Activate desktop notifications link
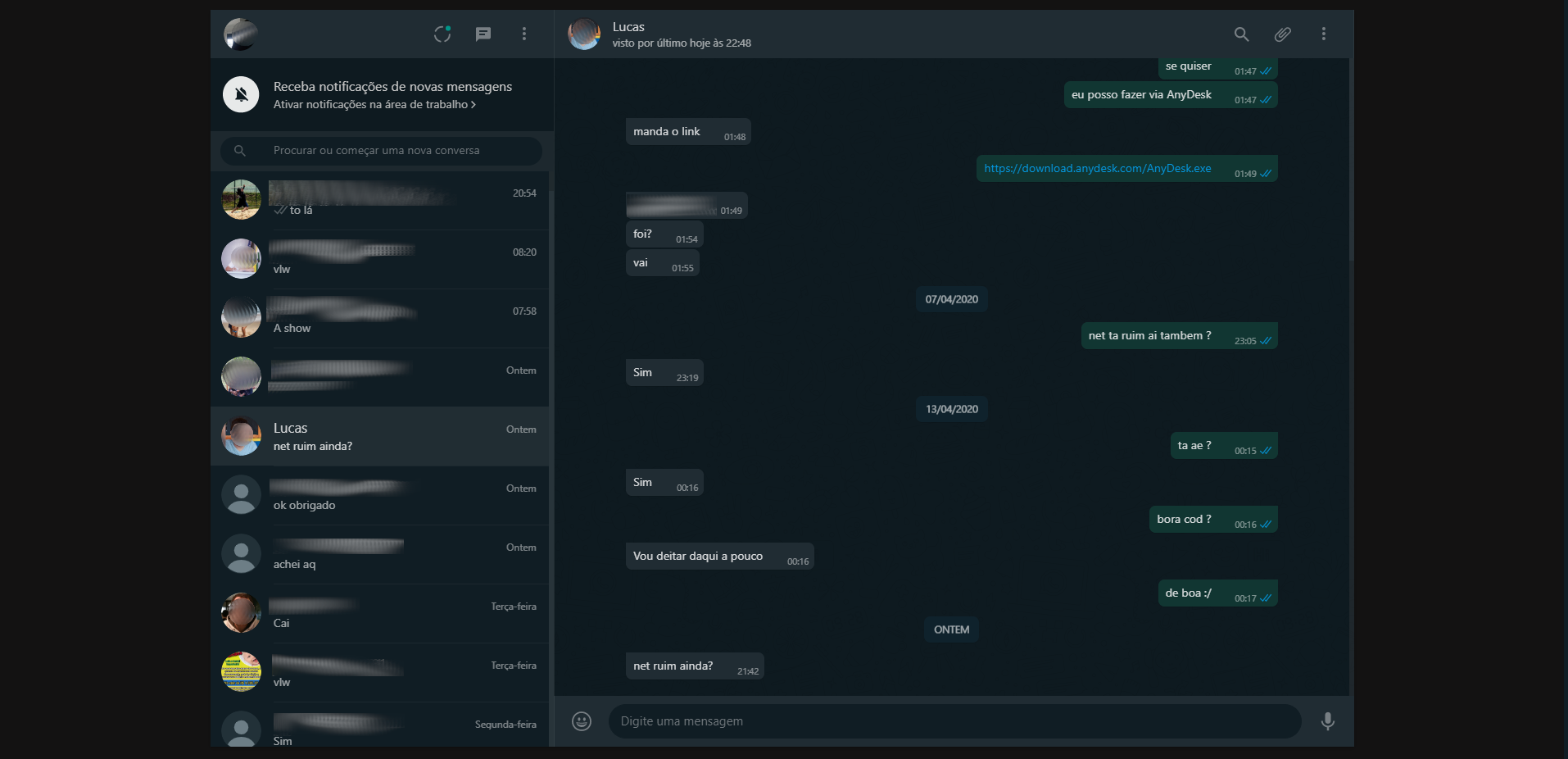Screen dimensions: 1568x759 [x=374, y=105]
